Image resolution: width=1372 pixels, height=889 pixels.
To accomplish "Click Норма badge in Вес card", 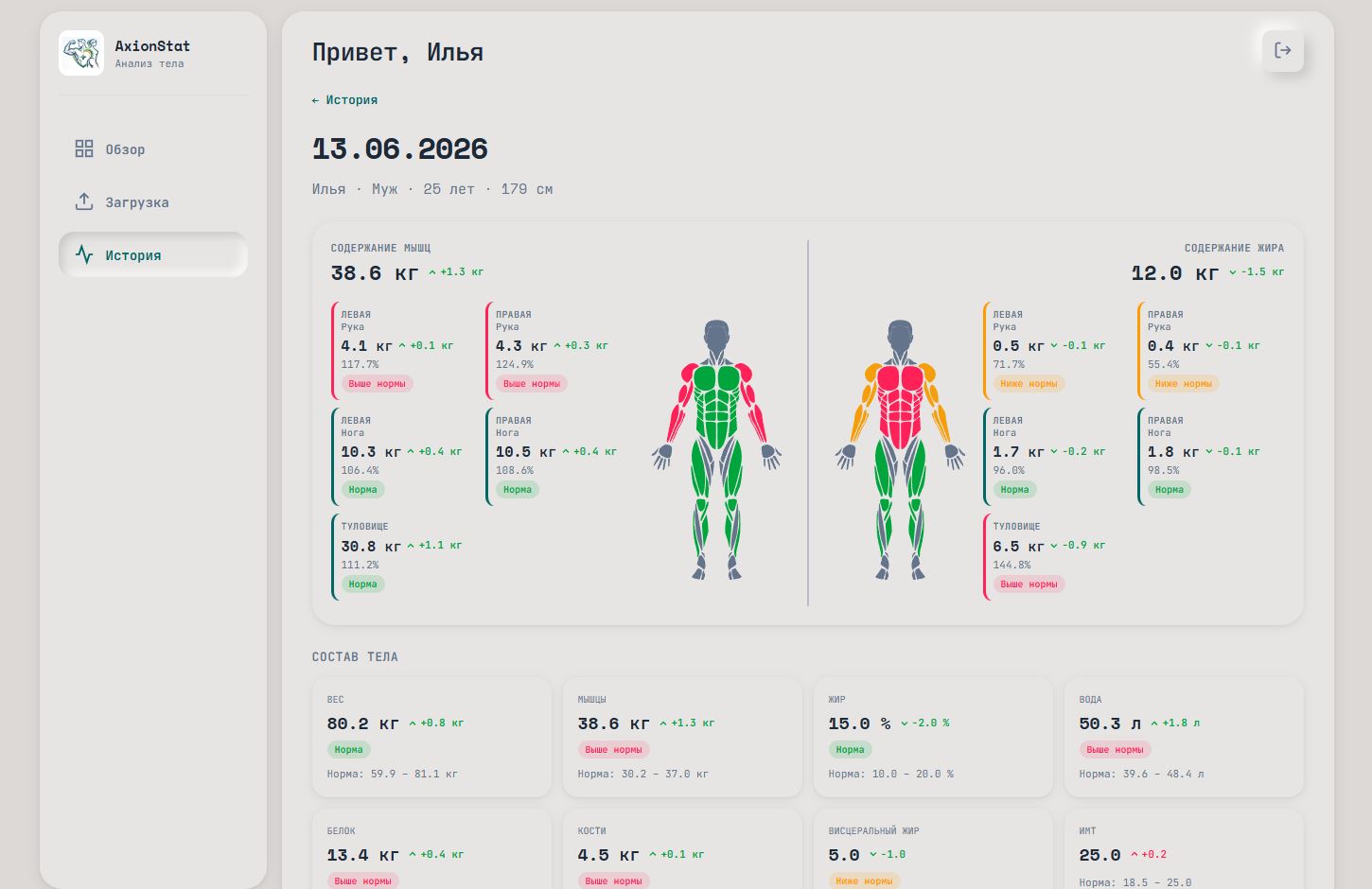I will [348, 749].
